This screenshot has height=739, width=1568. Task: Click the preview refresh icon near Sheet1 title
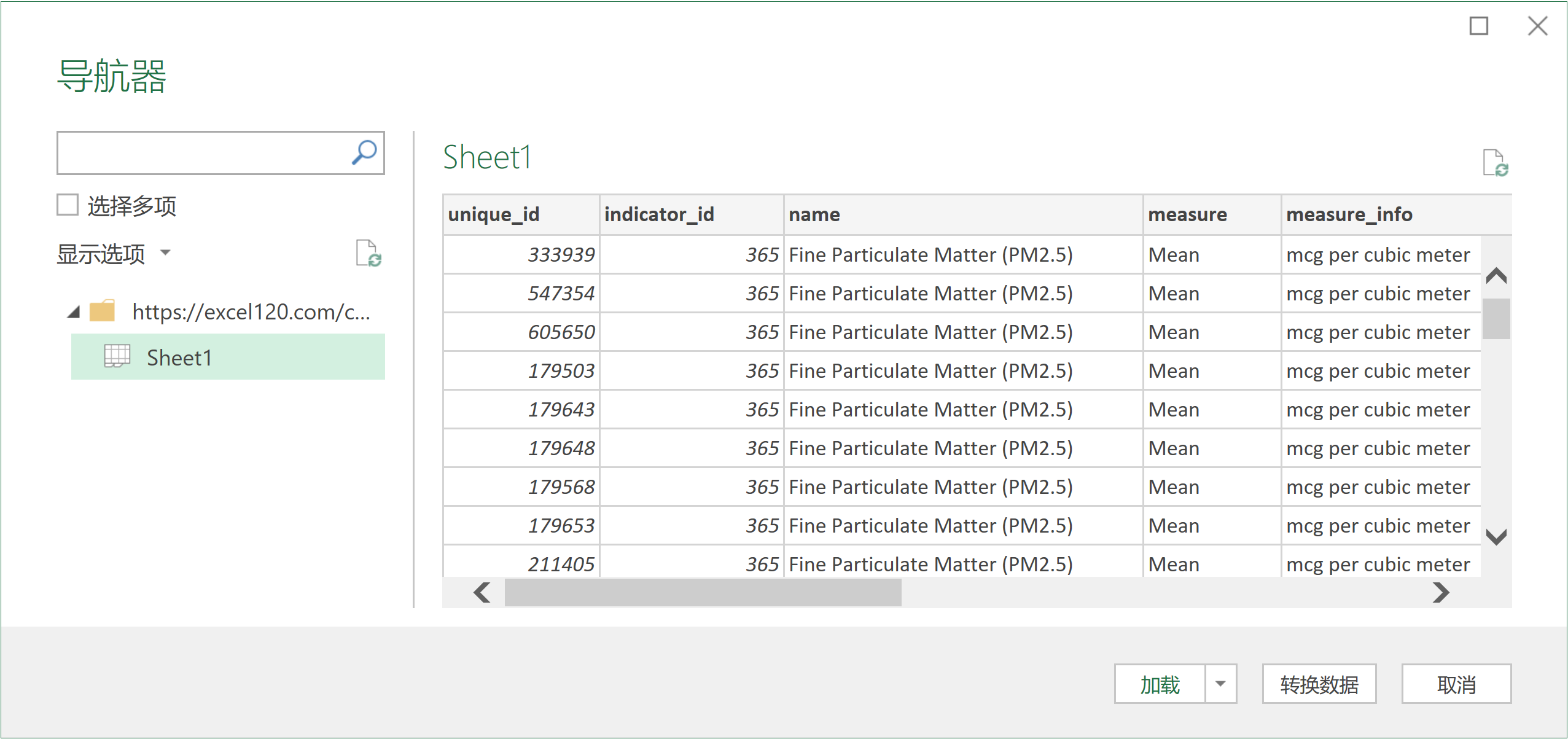pos(1495,163)
